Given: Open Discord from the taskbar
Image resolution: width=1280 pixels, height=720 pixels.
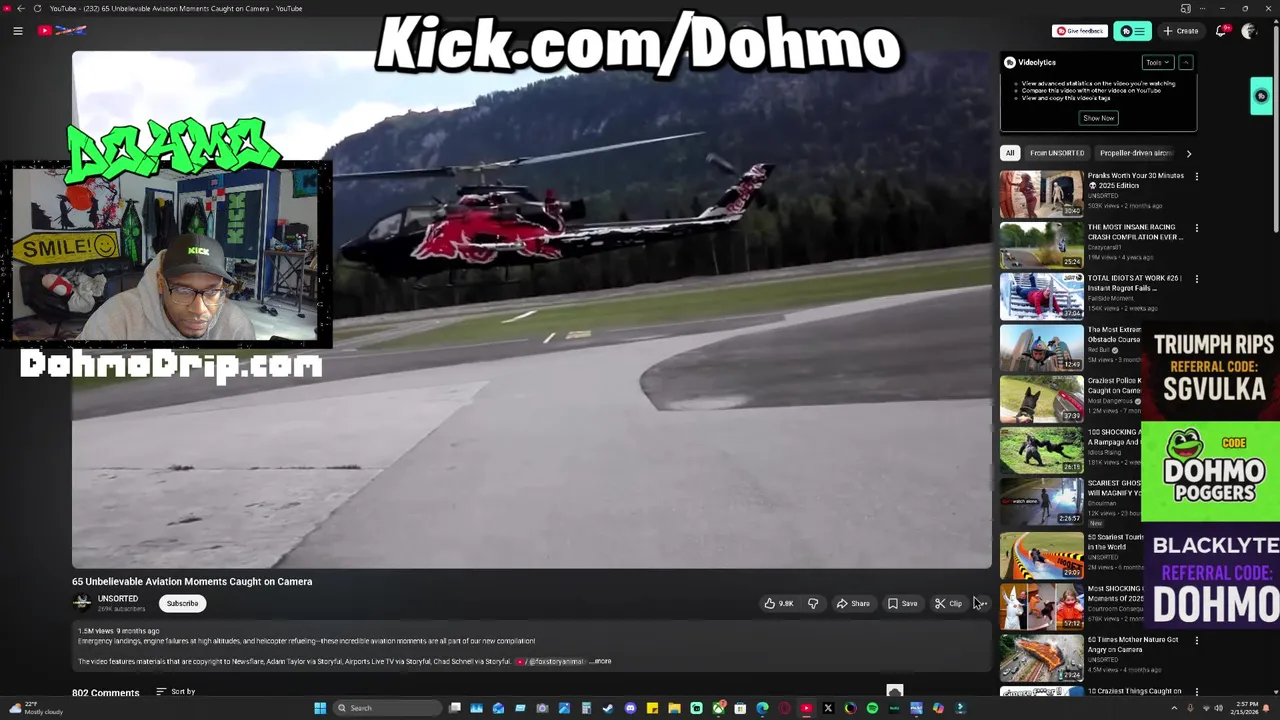Looking at the screenshot, I should pos(630,708).
